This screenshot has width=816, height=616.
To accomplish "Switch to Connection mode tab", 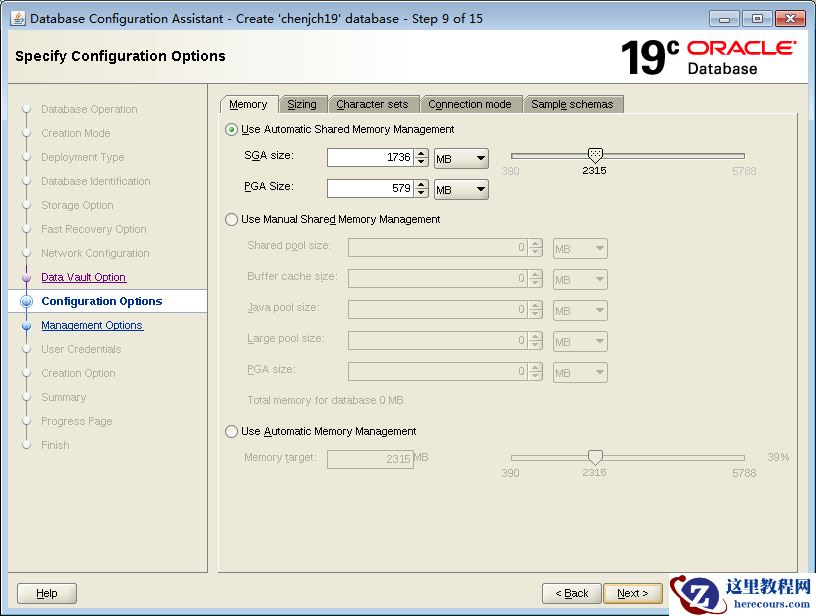I will pos(469,104).
